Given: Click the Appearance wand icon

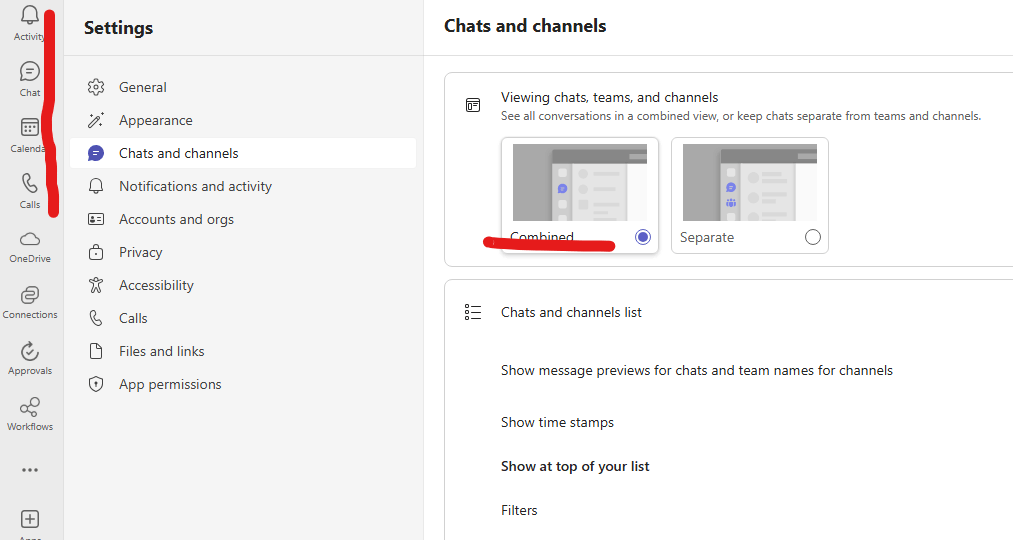Looking at the screenshot, I should (x=96, y=120).
